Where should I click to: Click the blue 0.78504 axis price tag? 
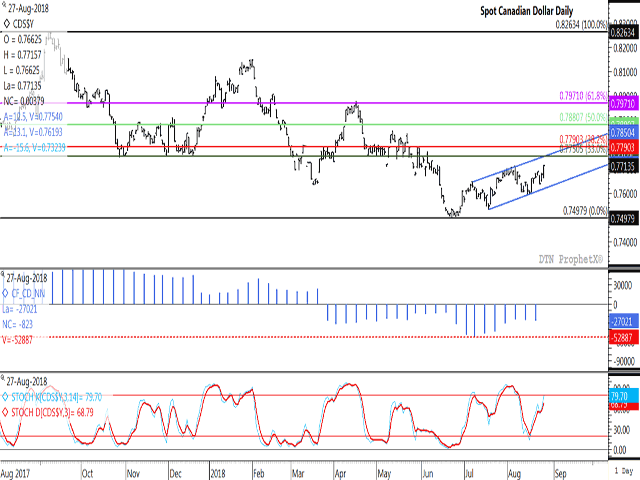click(624, 132)
